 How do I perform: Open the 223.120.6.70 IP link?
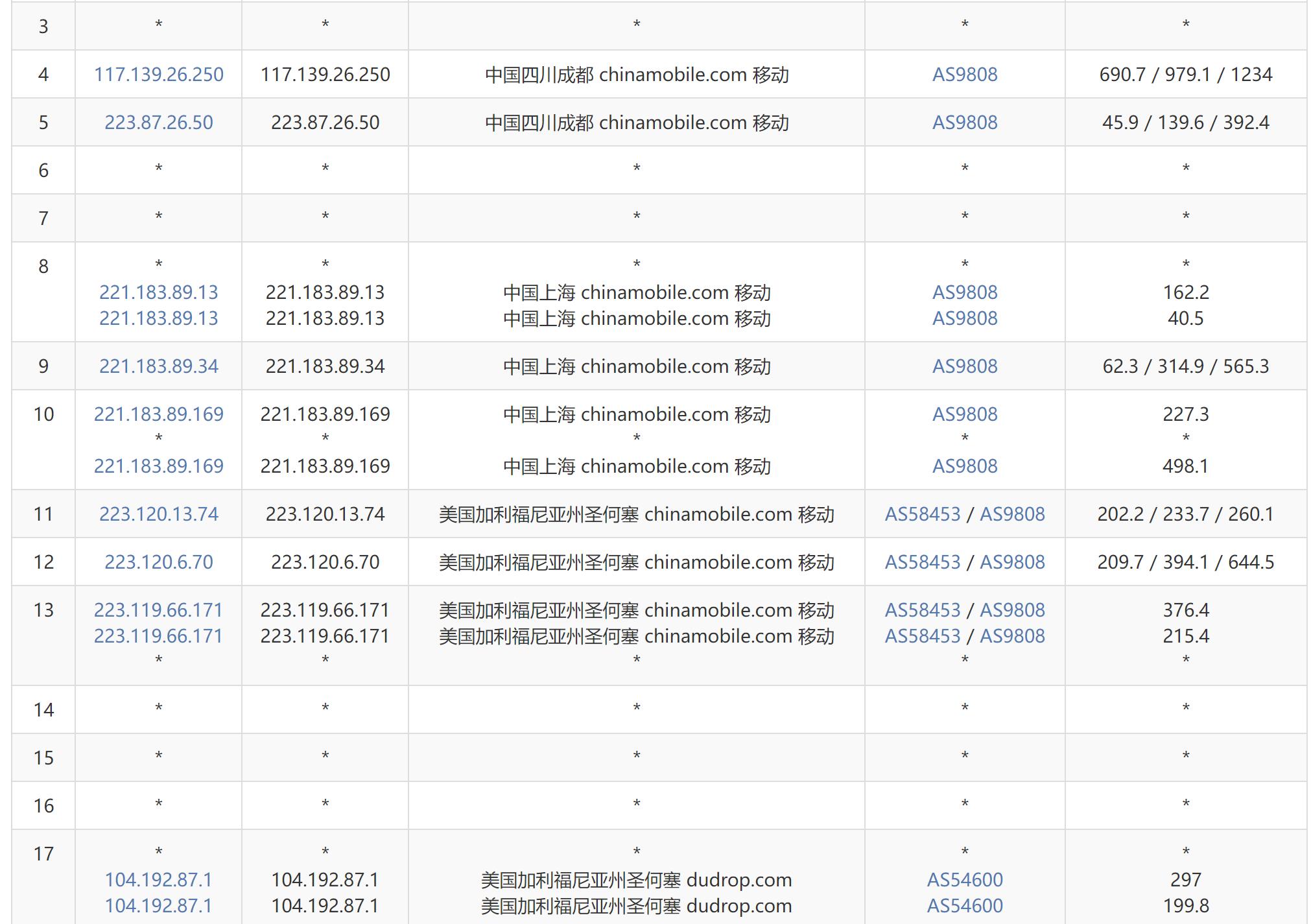[159, 562]
